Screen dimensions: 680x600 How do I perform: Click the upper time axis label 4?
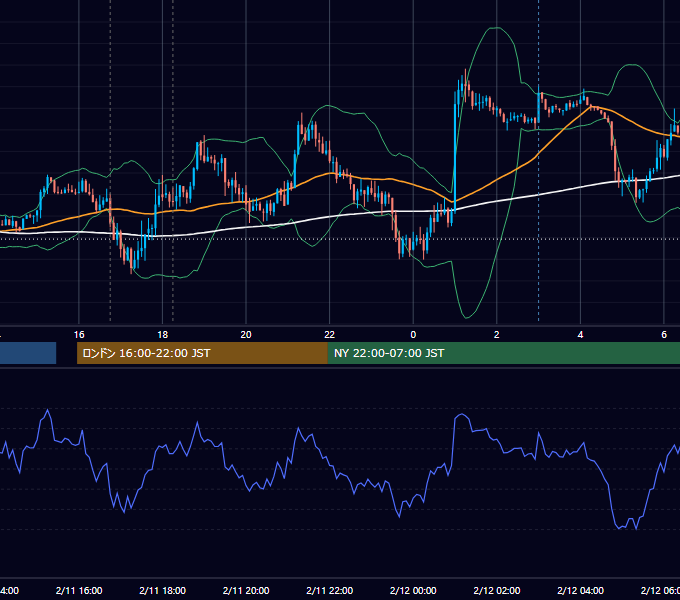(x=580, y=335)
